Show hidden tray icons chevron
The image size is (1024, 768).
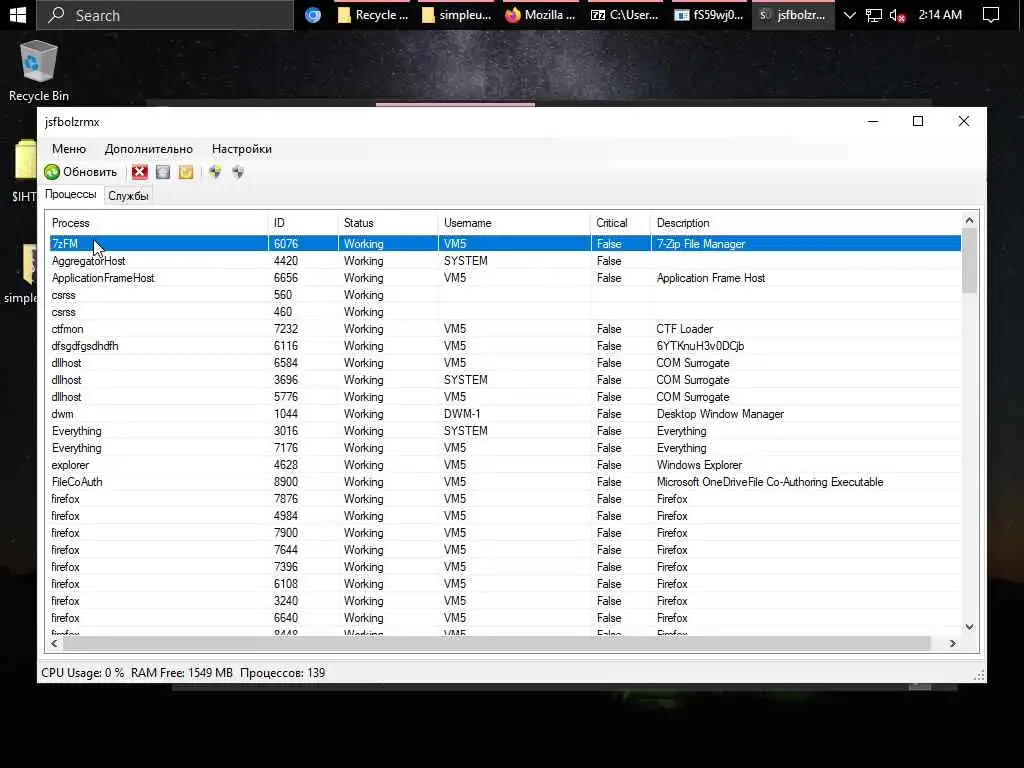click(x=849, y=15)
